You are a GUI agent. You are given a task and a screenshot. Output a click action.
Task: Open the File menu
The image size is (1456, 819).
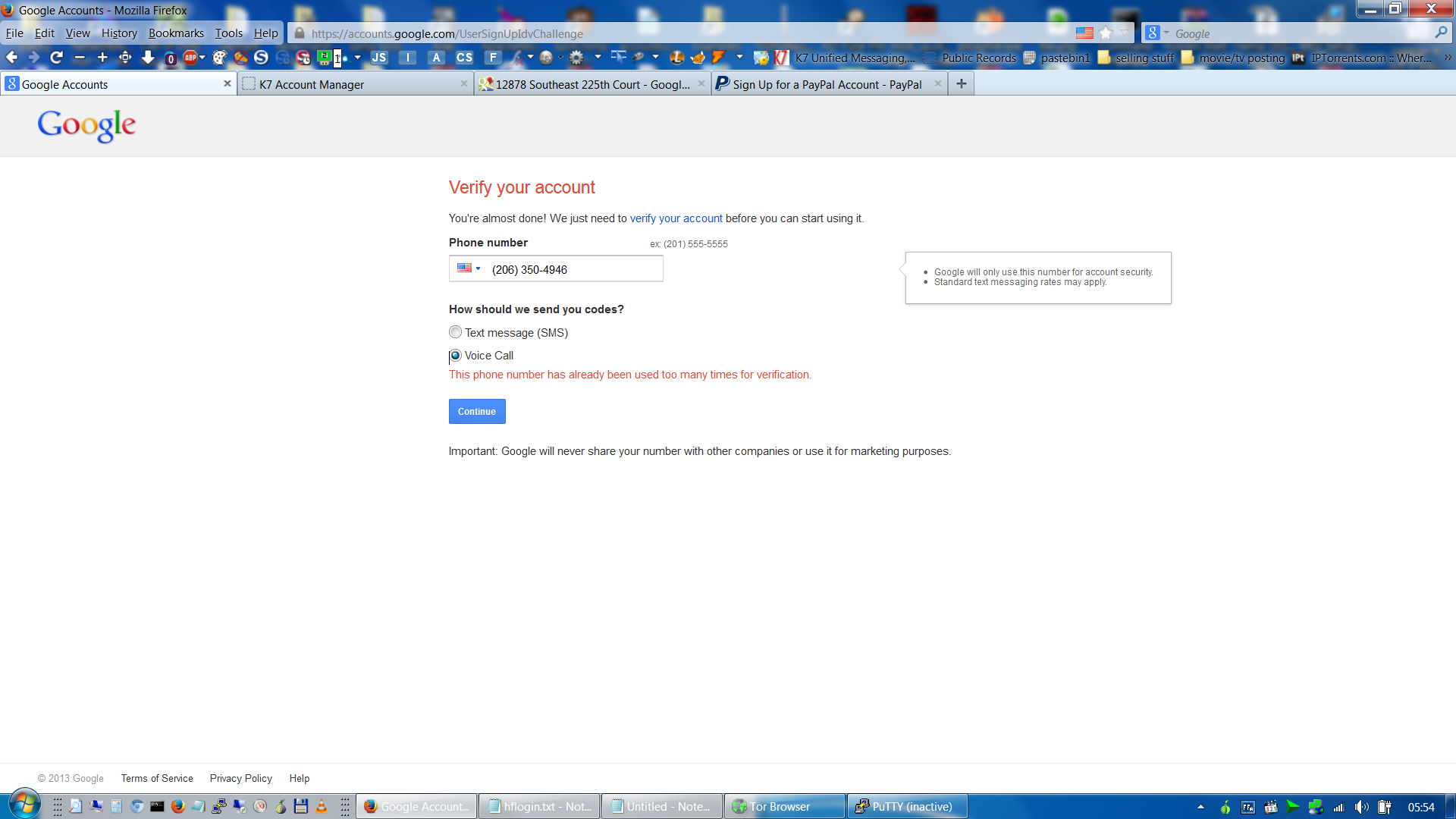coord(14,33)
